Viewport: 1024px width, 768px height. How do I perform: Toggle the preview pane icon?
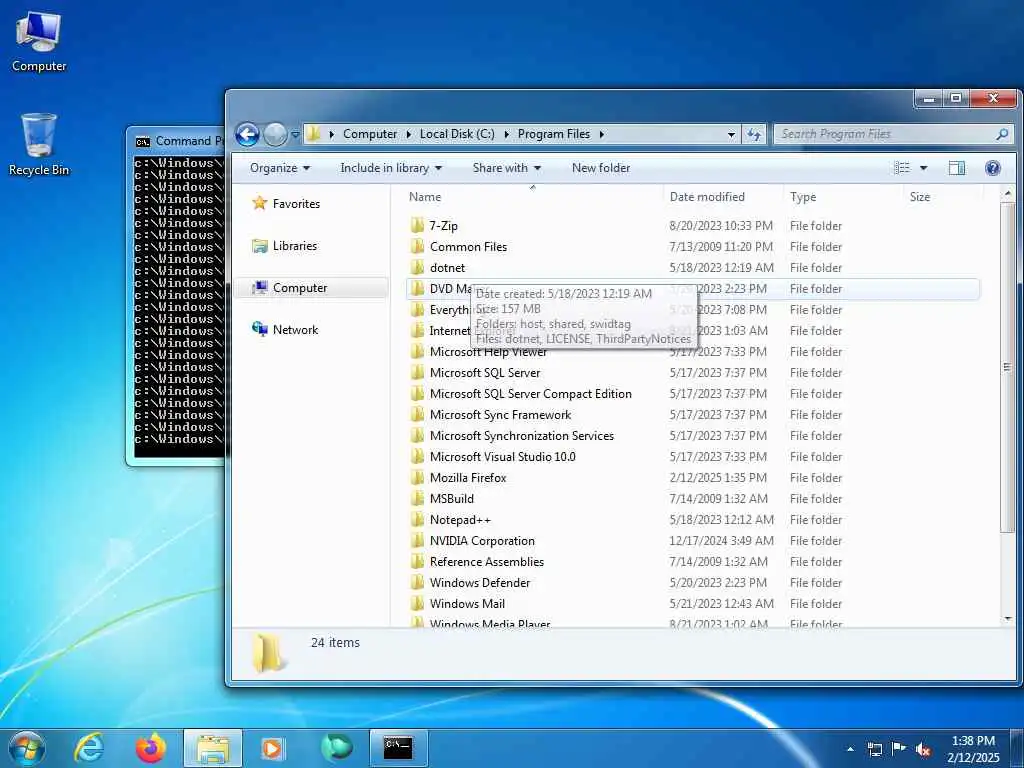point(957,168)
